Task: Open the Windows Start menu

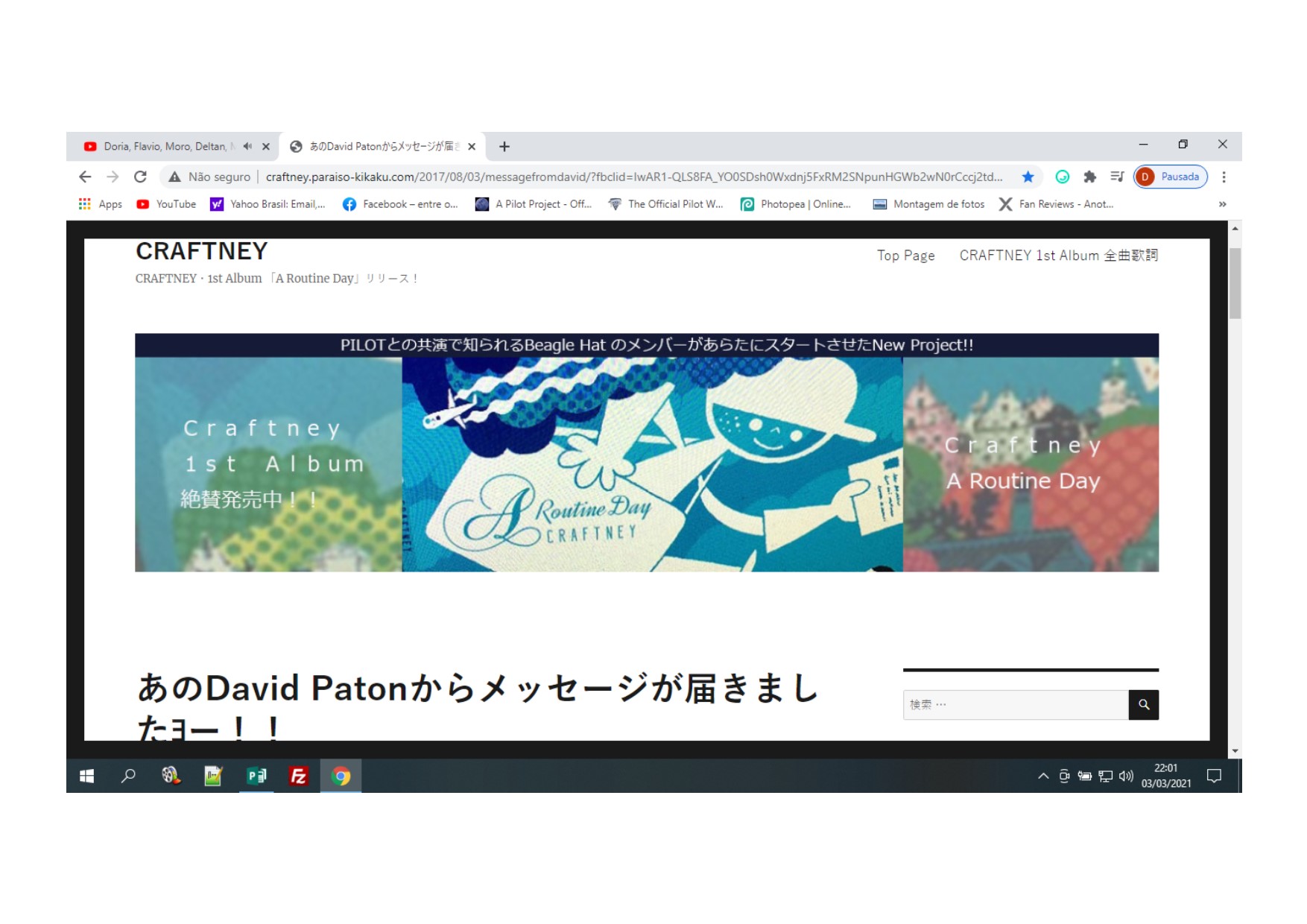Action: pos(86,776)
